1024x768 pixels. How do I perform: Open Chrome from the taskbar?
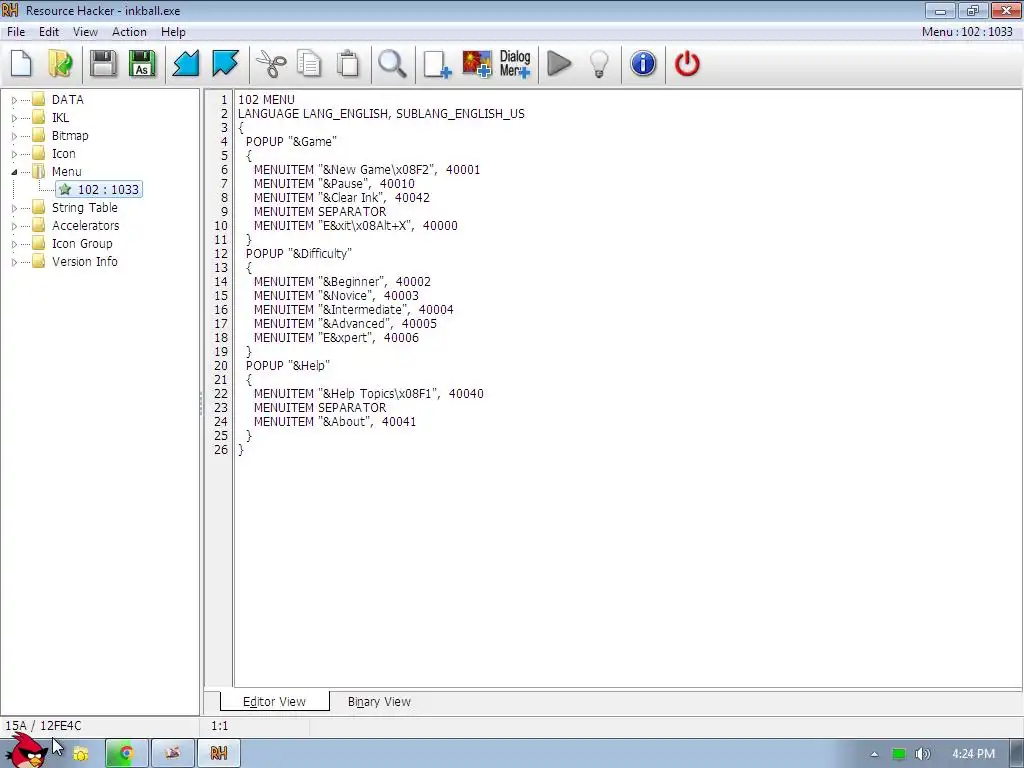click(x=127, y=754)
